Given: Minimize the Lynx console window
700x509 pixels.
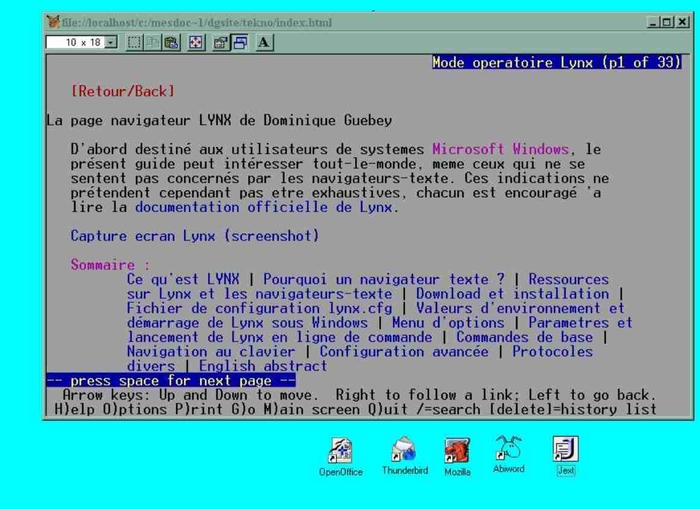Looking at the screenshot, I should click(x=653, y=22).
